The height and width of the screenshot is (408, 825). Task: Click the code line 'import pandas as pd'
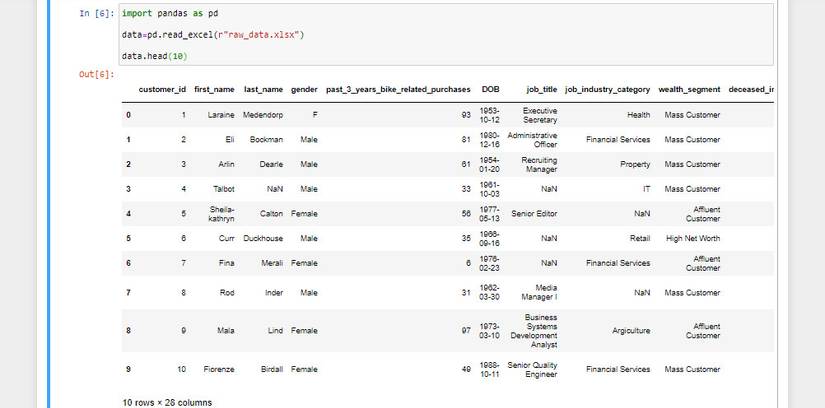pos(170,14)
